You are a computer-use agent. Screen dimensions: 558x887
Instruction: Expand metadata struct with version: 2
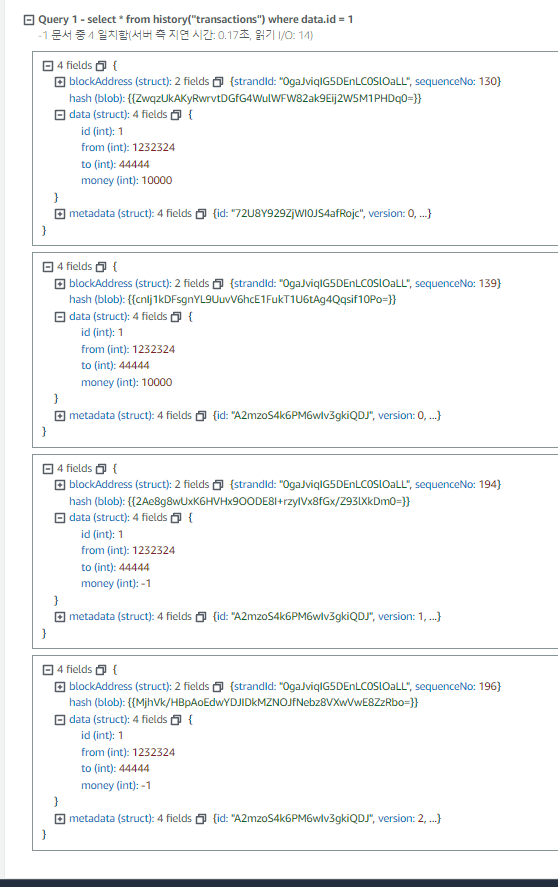(60, 819)
